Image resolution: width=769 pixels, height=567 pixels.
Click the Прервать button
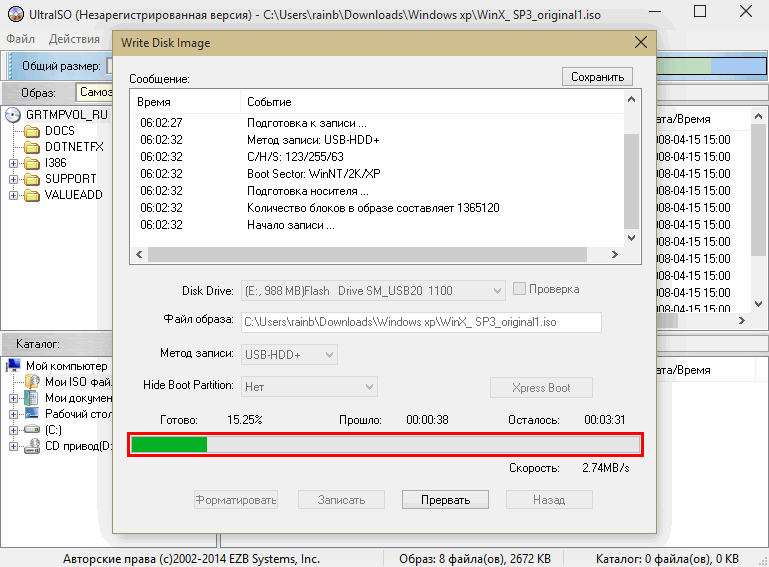point(445,499)
